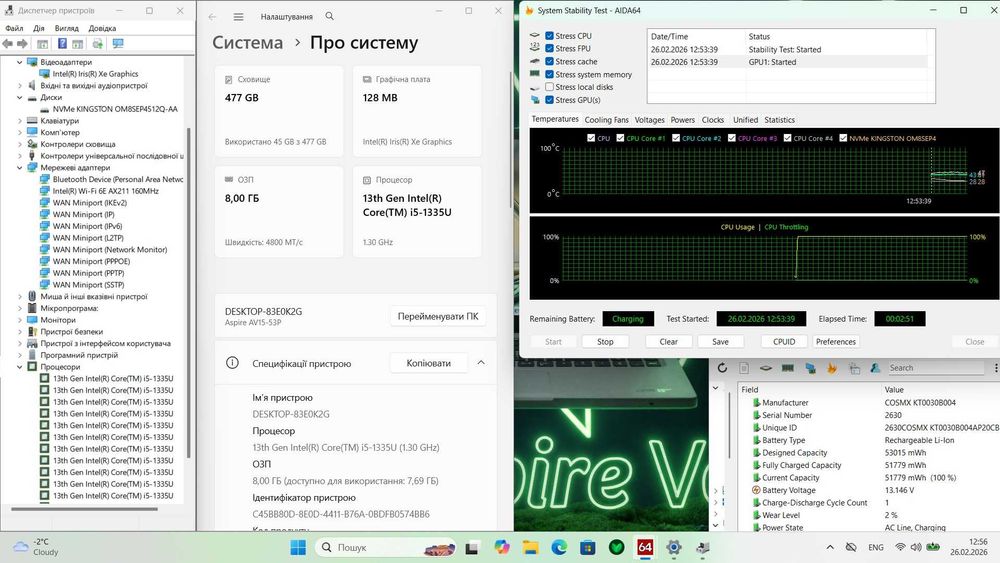
Task: Click the Копіювати button
Action: tap(429, 363)
